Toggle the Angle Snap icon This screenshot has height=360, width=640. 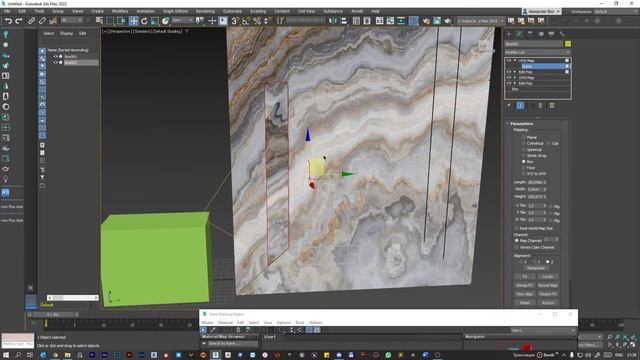point(246,21)
